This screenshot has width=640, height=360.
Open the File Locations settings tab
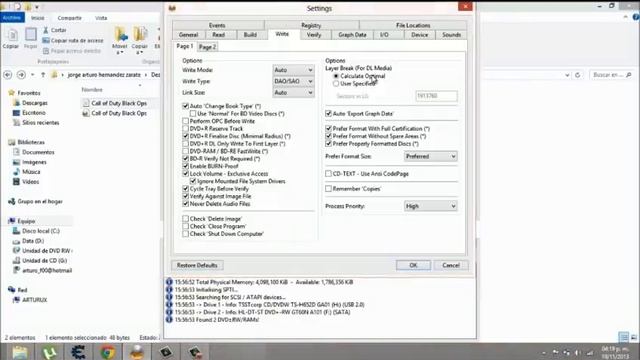pyautogui.click(x=413, y=25)
